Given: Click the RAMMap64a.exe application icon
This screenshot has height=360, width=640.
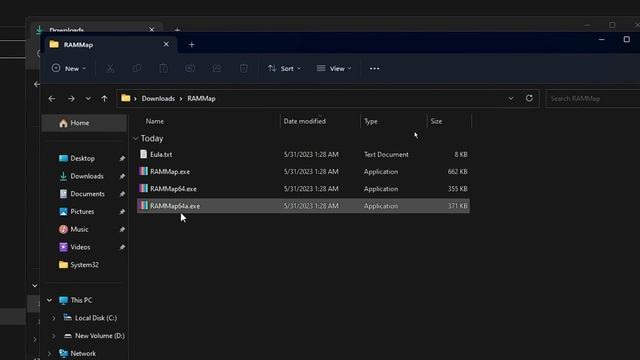Looking at the screenshot, I should coord(143,205).
